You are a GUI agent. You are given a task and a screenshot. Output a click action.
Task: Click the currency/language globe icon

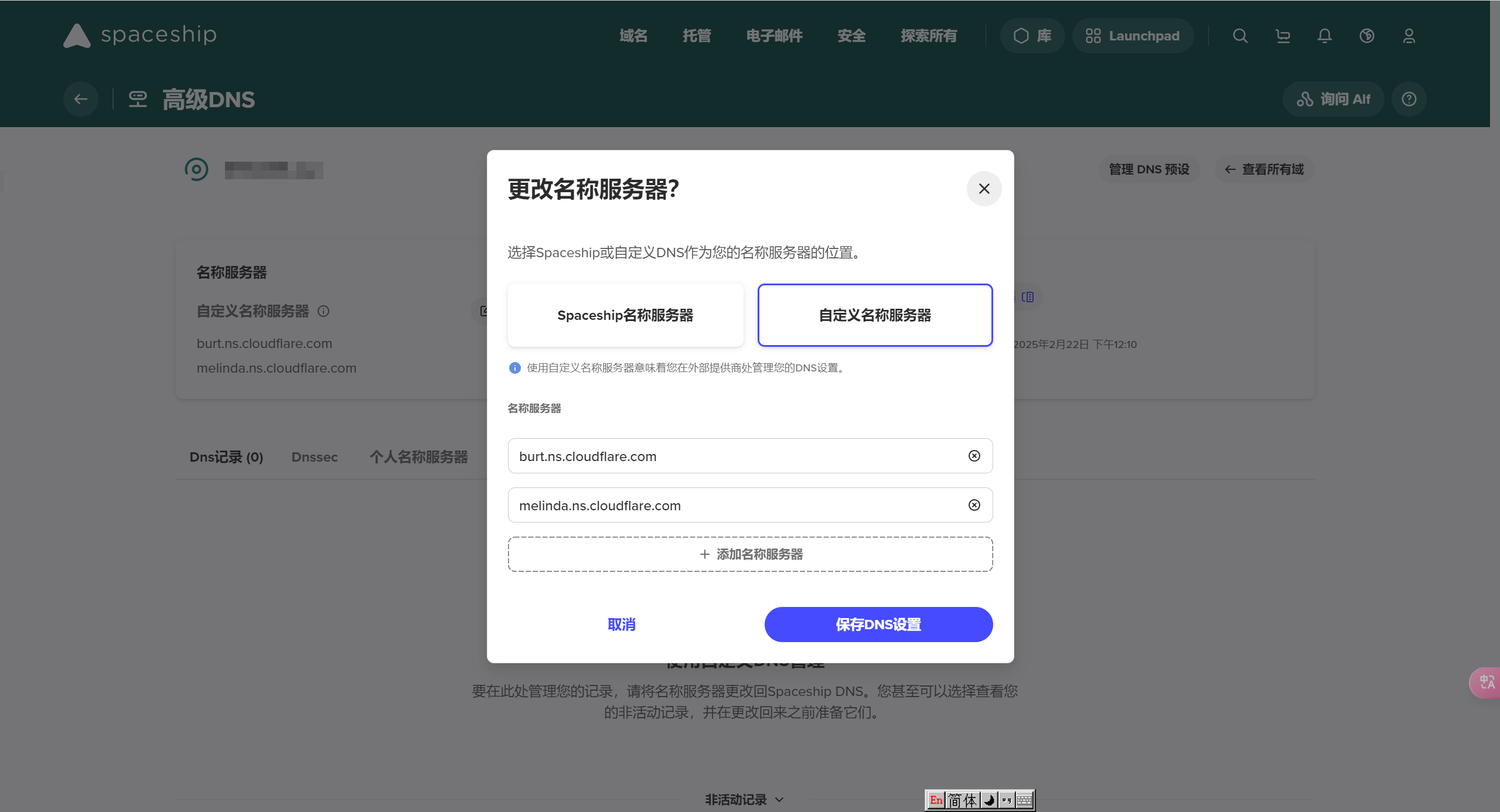[x=1367, y=36]
